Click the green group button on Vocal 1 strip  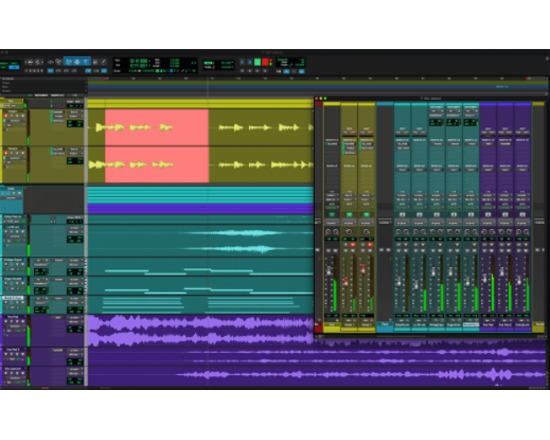pyautogui.click(x=349, y=214)
